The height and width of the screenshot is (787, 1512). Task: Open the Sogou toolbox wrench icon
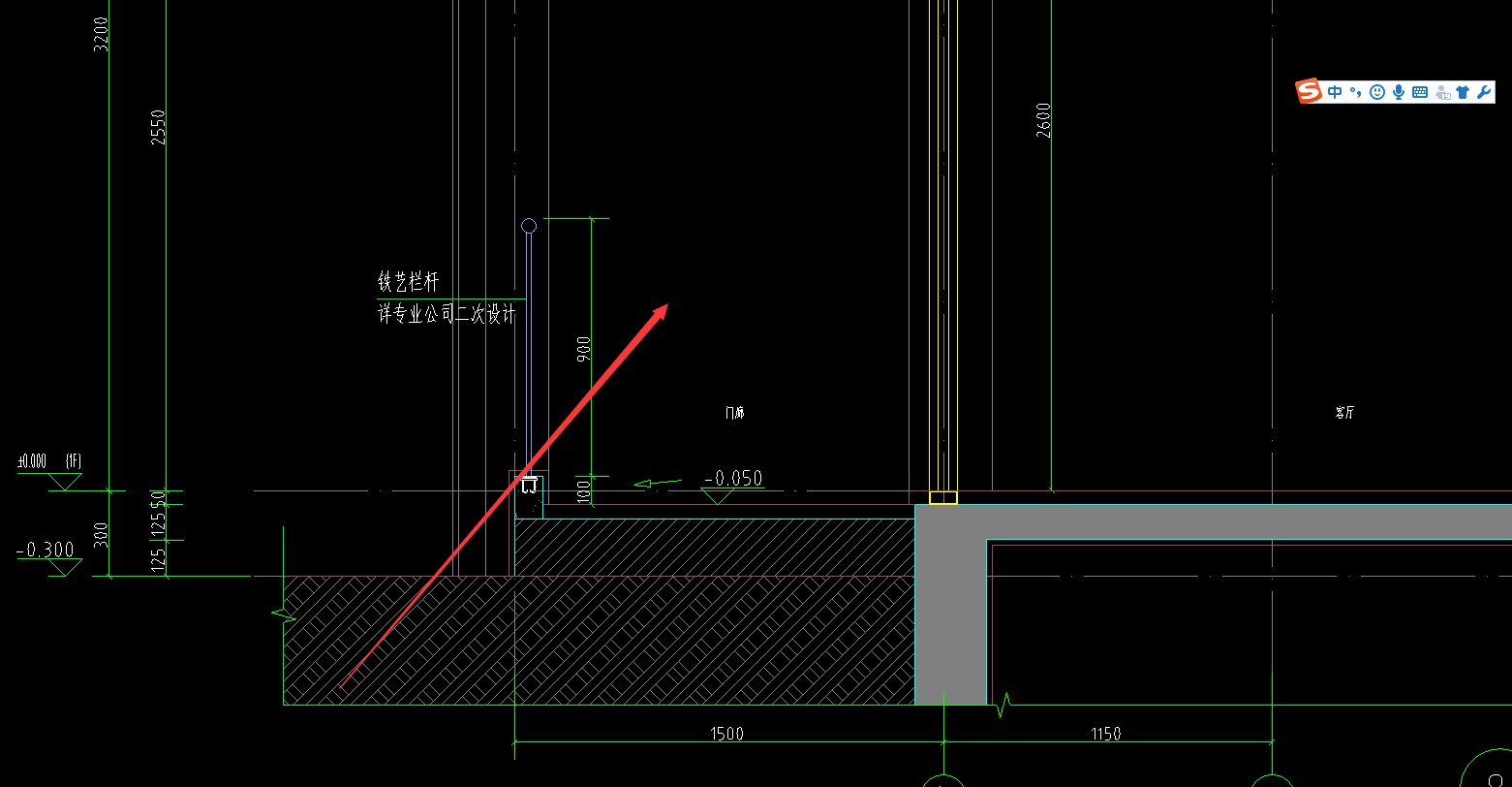coord(1483,92)
